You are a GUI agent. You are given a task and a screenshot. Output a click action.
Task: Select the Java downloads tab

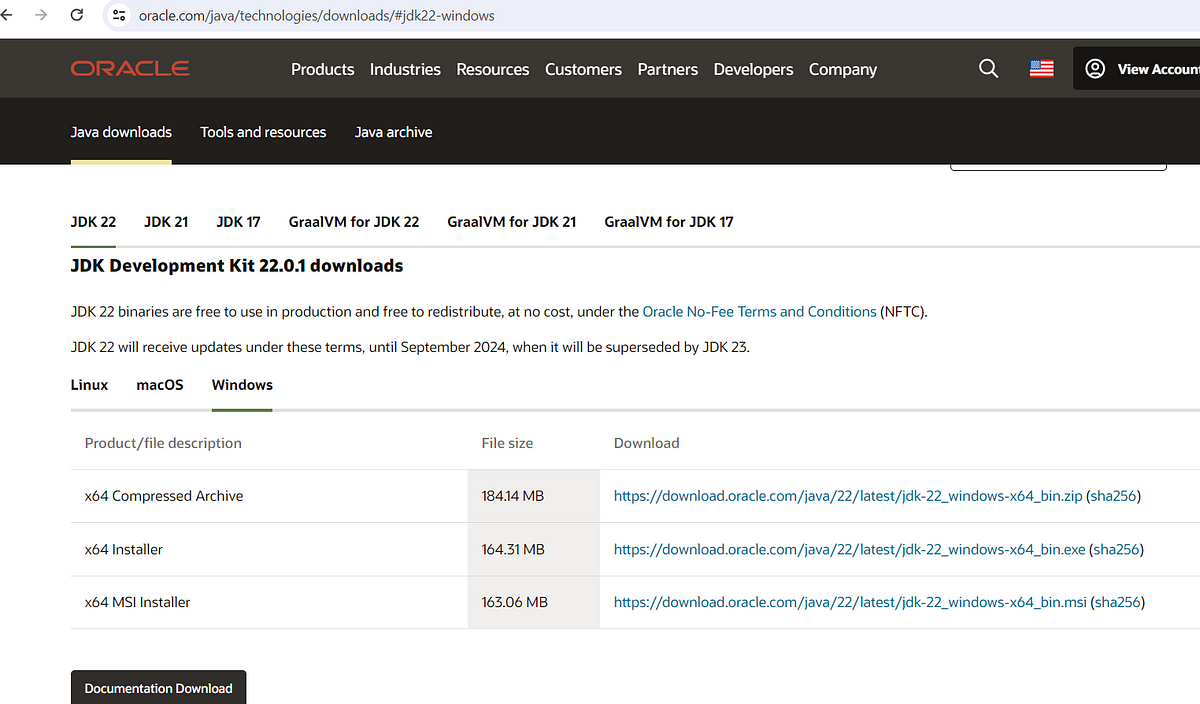121,132
